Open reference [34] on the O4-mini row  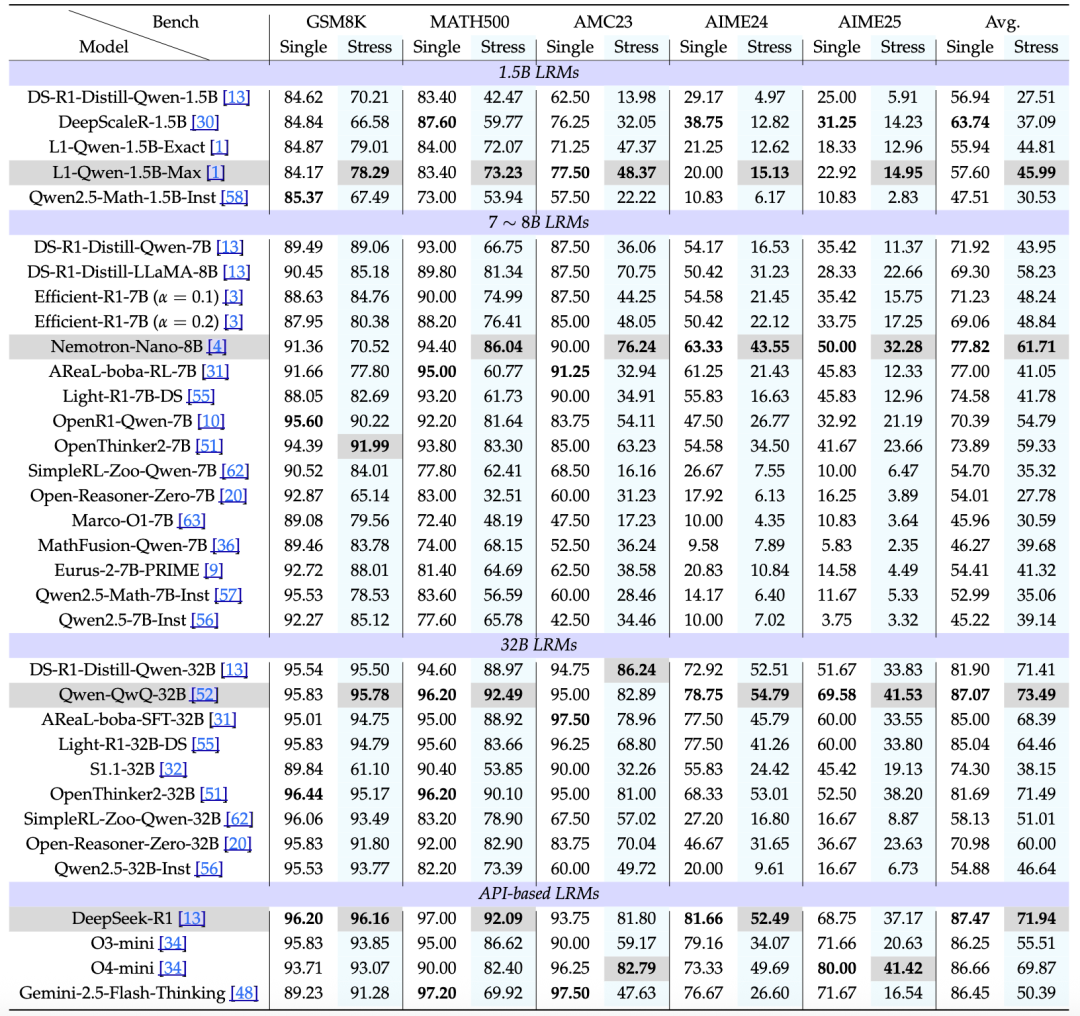[172, 968]
